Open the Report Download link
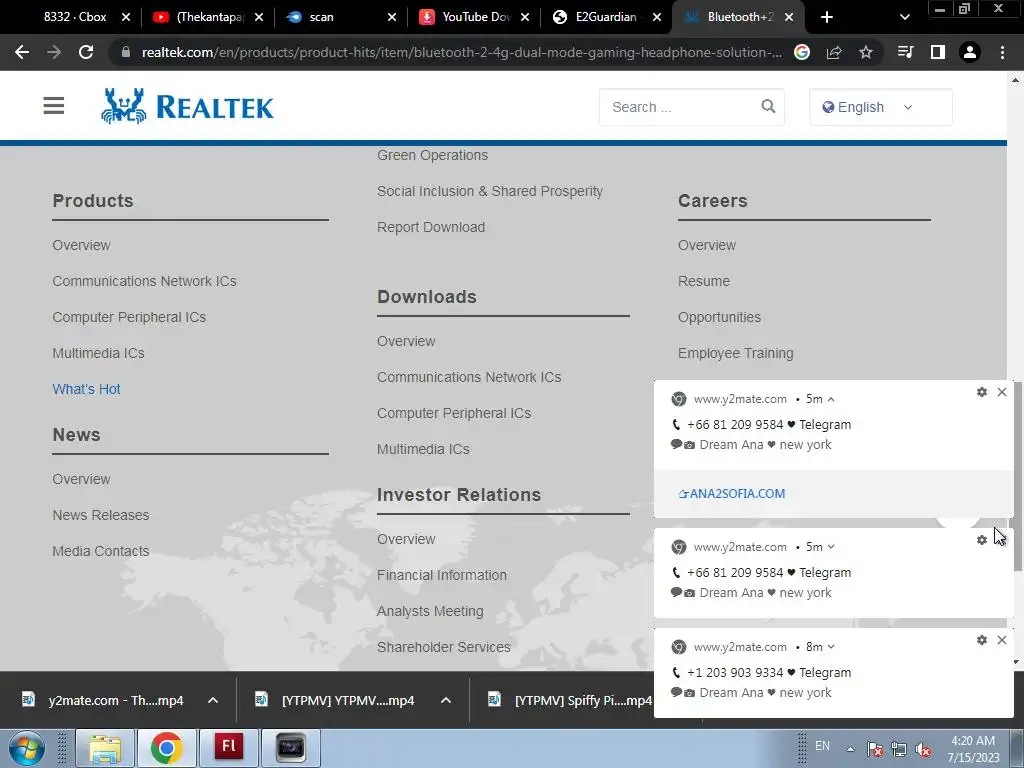 tap(431, 227)
